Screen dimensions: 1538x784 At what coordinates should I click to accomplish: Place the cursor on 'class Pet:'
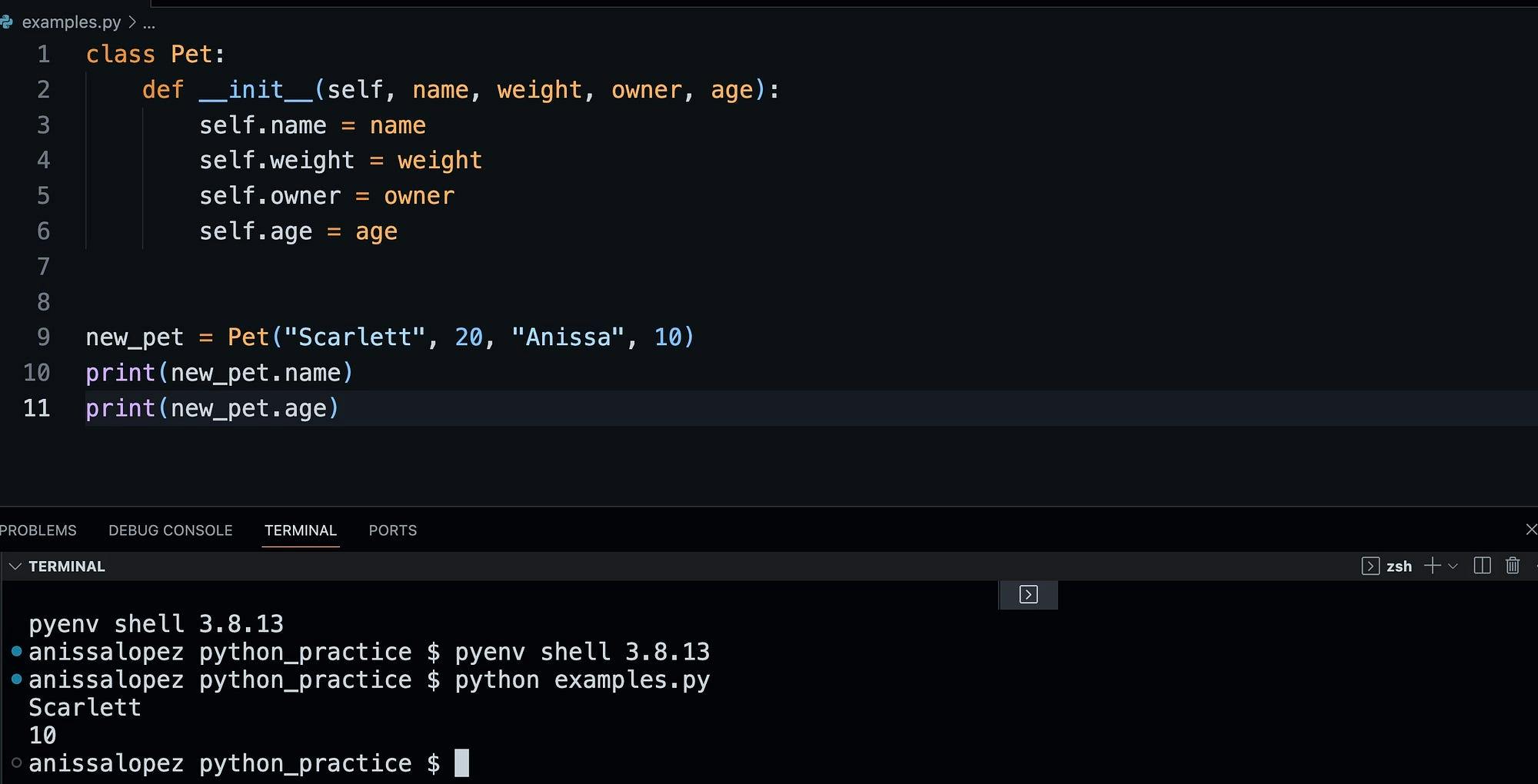point(155,55)
